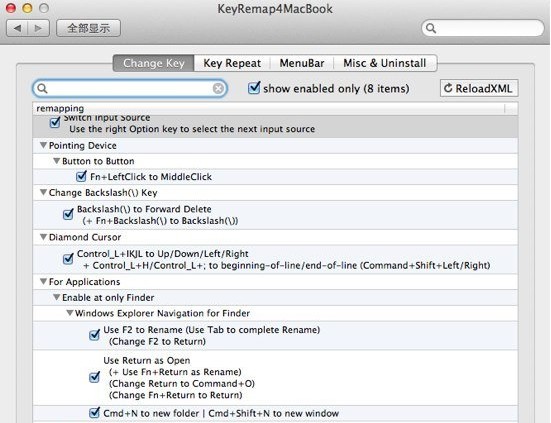551x423 pixels.
Task: Collapse Enable at only Finder group
Action: (x=57, y=297)
